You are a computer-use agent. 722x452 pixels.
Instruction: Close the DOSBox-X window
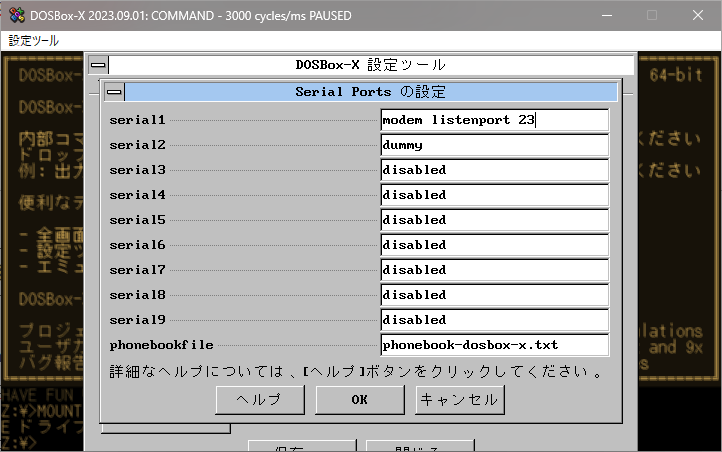(x=698, y=15)
